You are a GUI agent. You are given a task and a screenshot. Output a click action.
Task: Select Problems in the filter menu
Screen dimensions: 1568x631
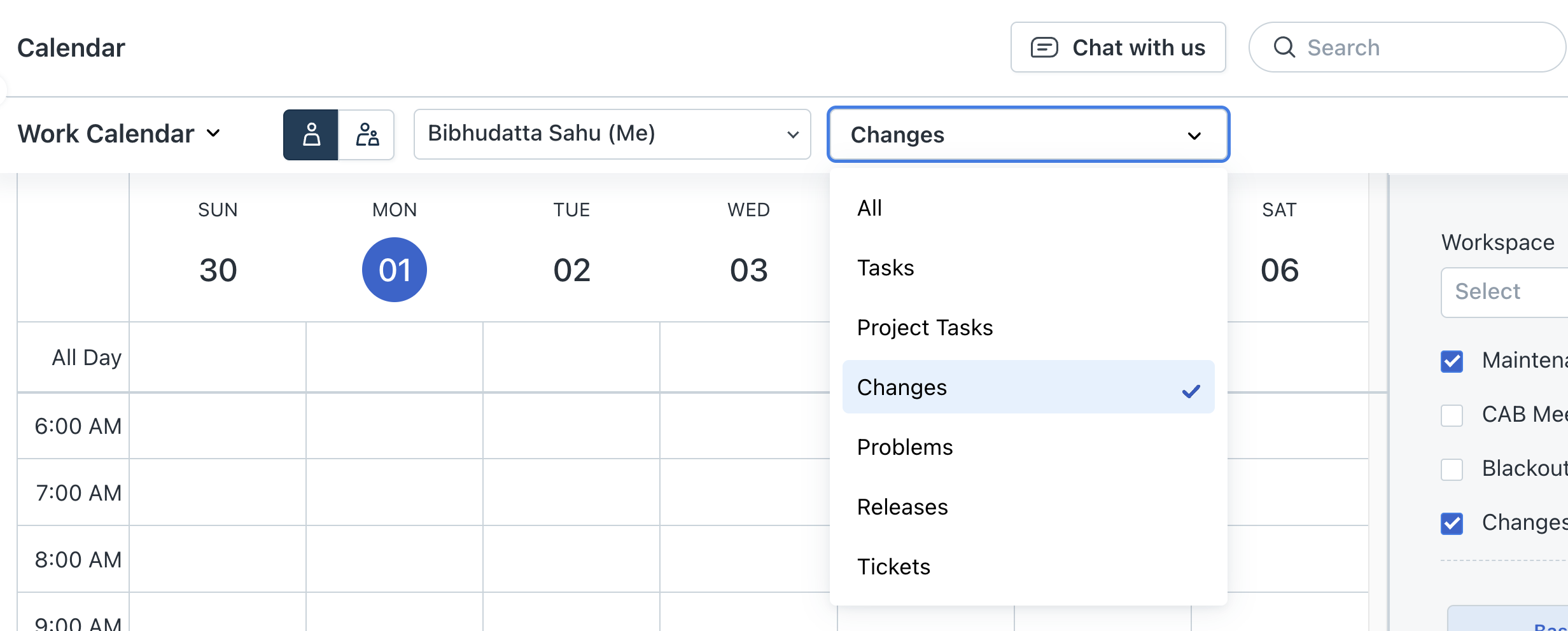coord(905,447)
